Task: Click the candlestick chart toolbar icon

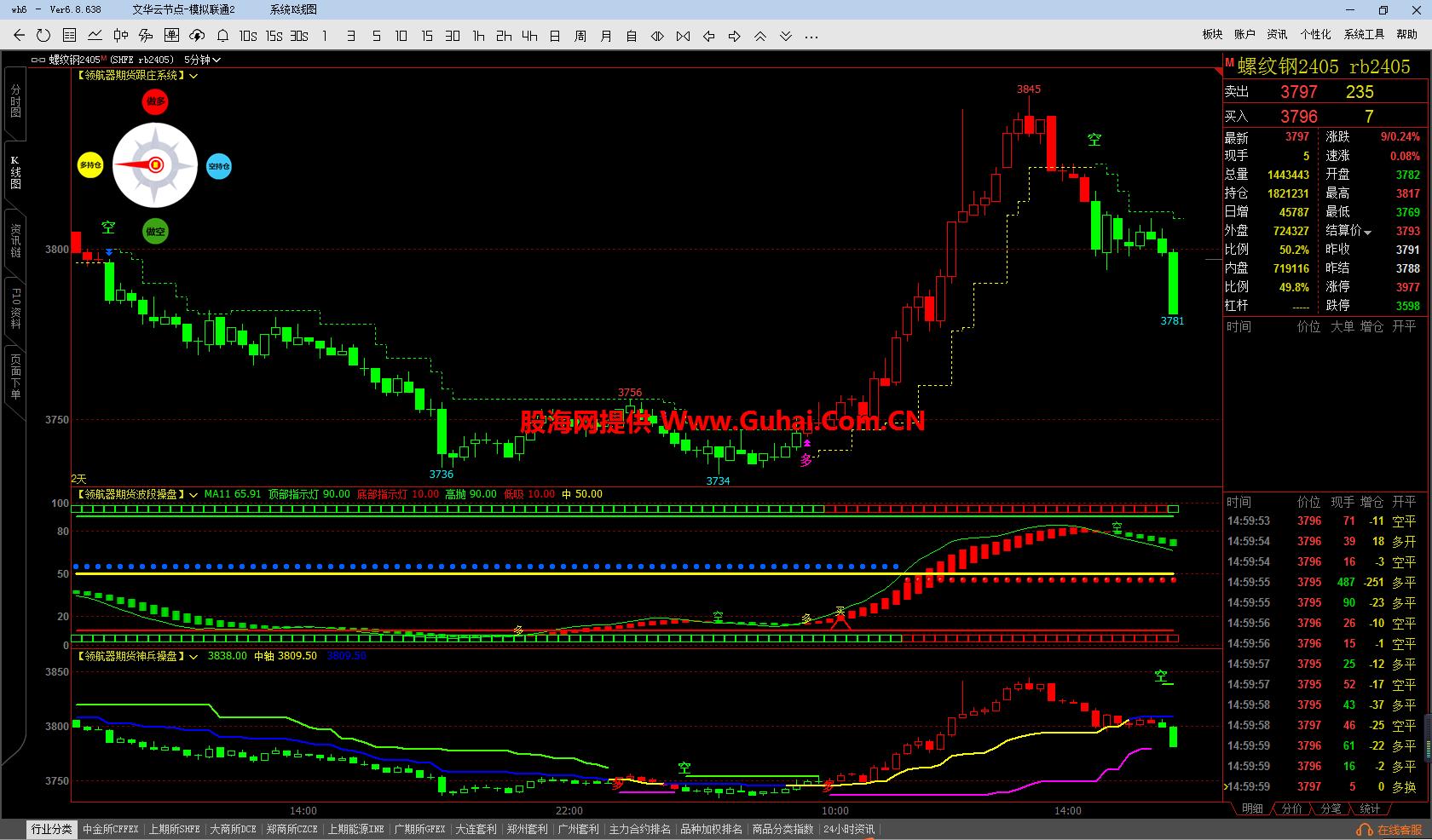Action: pyautogui.click(x=120, y=36)
